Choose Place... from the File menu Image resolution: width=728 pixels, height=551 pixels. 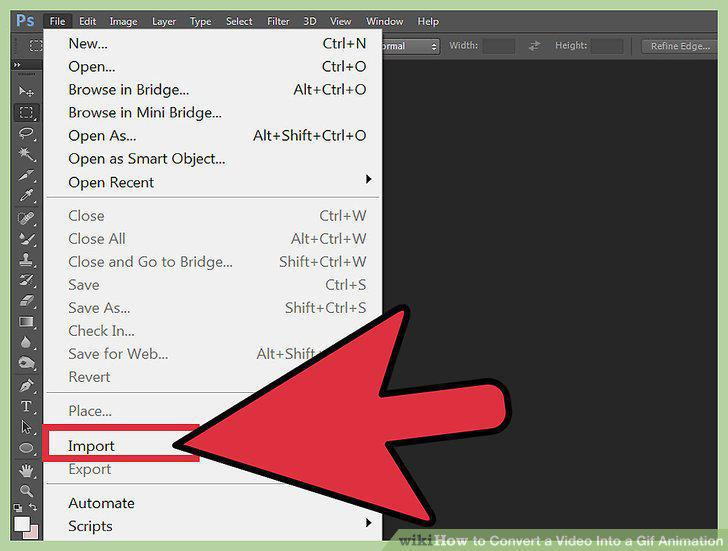pos(90,411)
